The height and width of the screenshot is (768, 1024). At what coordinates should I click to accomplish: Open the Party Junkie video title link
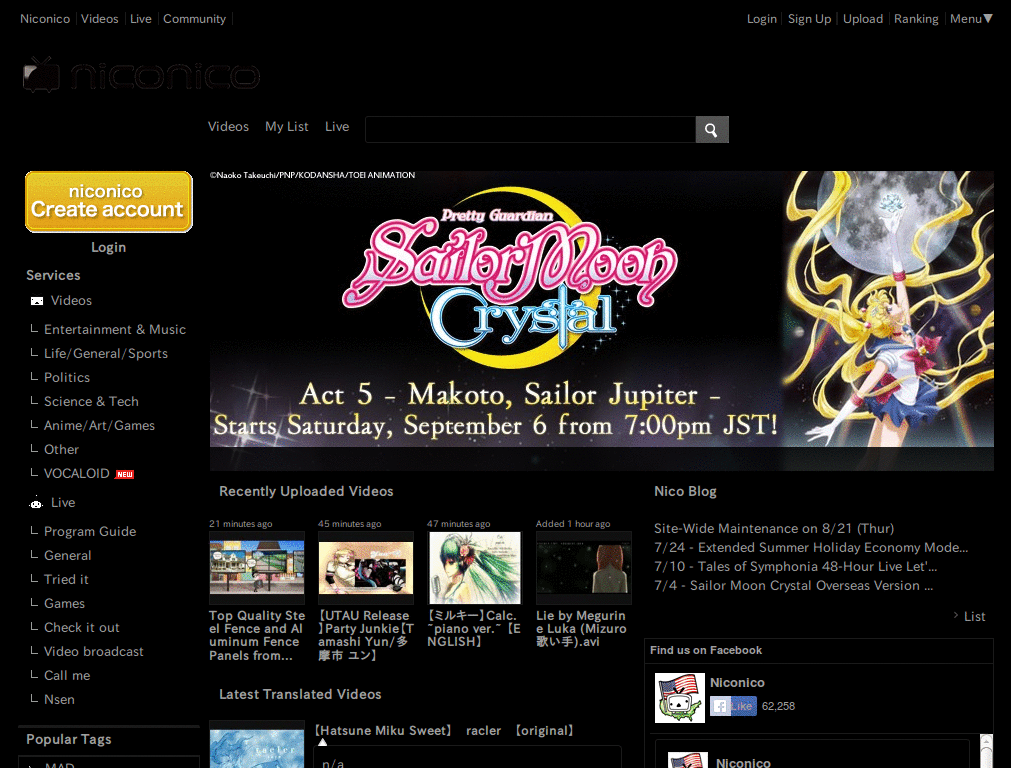[366, 635]
